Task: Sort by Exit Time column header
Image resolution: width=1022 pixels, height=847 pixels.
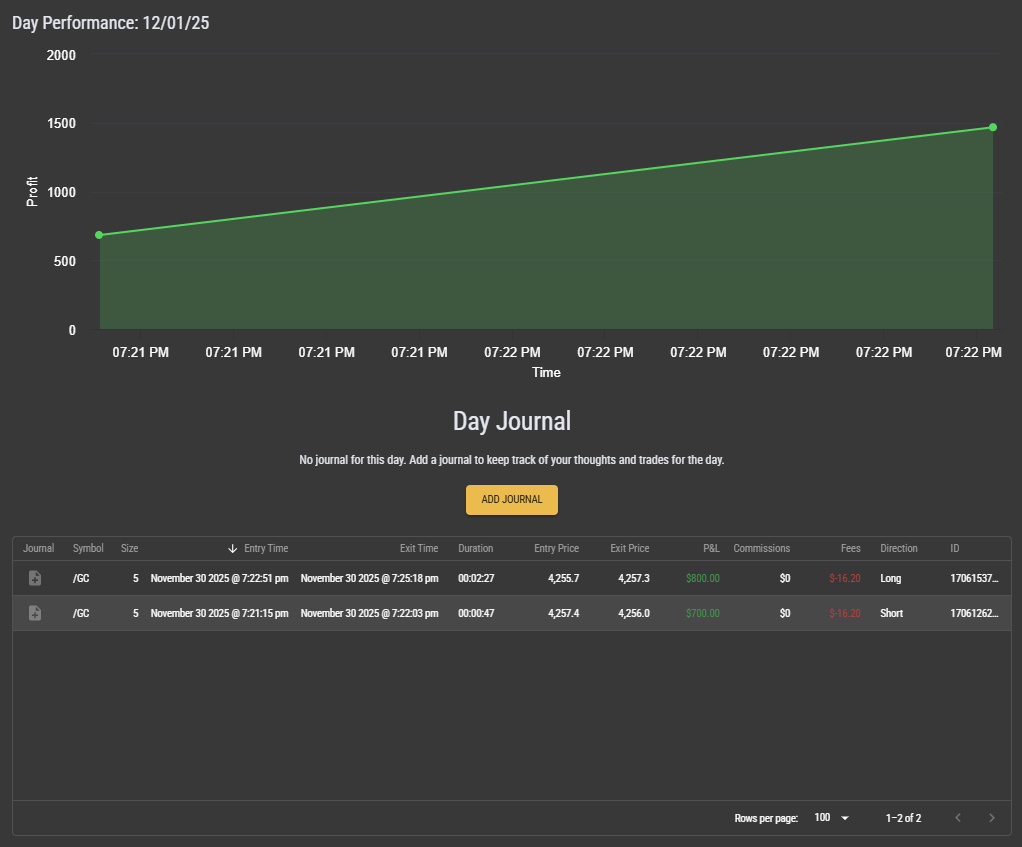Action: tap(419, 548)
